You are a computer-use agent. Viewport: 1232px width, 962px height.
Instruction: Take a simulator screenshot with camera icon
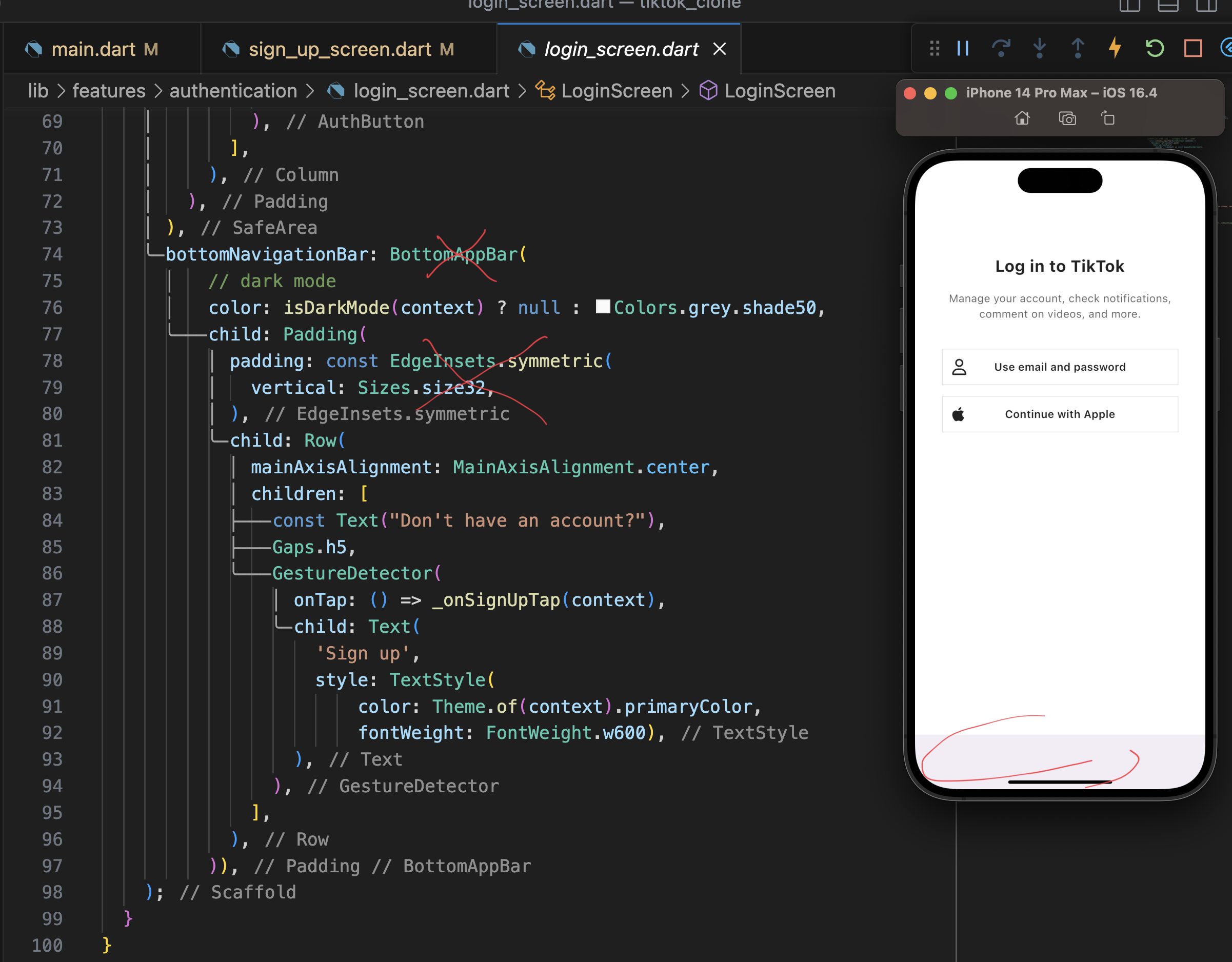tap(1067, 118)
